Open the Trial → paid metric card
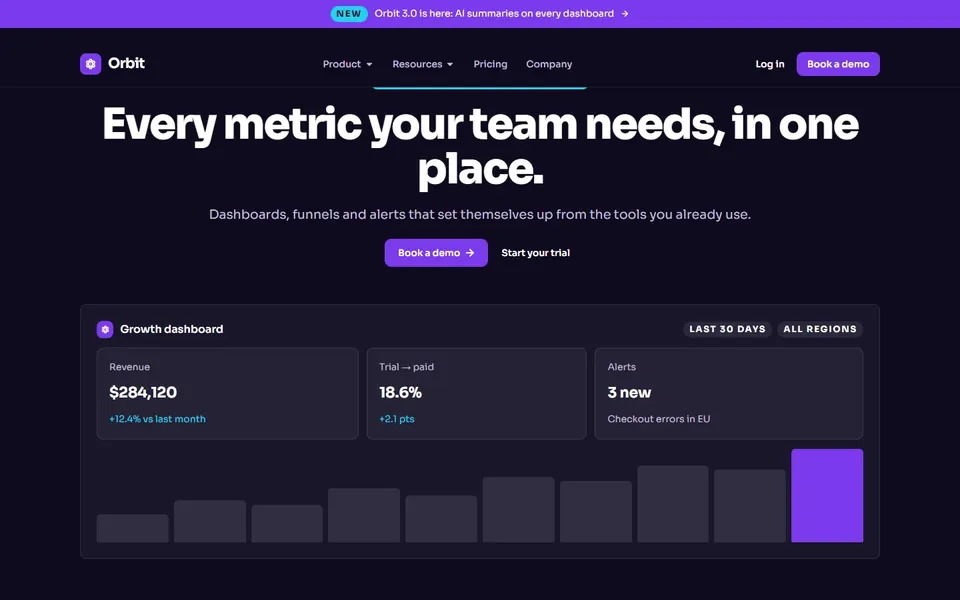This screenshot has width=960, height=600. coord(476,394)
